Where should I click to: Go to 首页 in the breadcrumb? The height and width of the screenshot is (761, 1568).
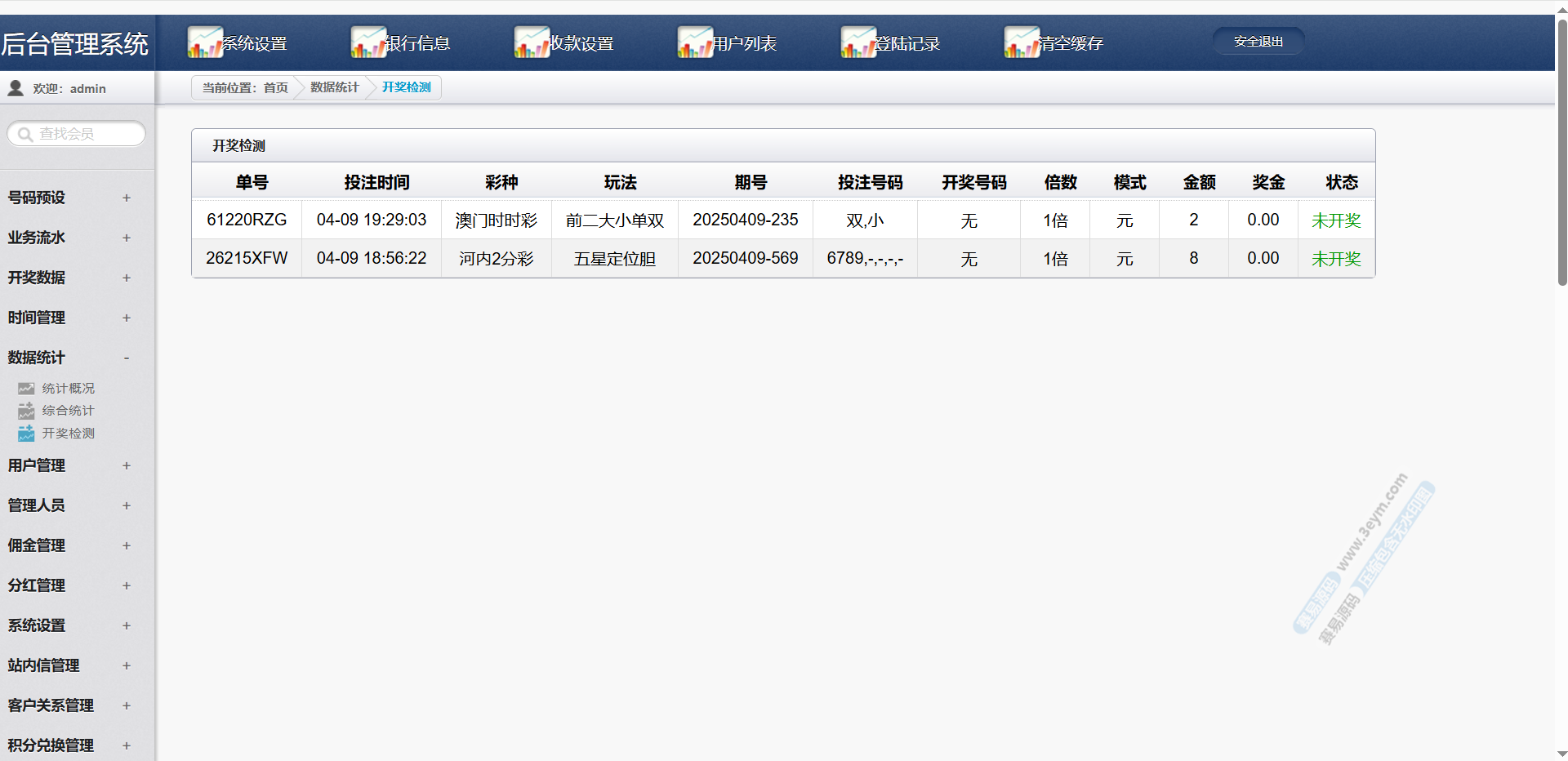(275, 87)
